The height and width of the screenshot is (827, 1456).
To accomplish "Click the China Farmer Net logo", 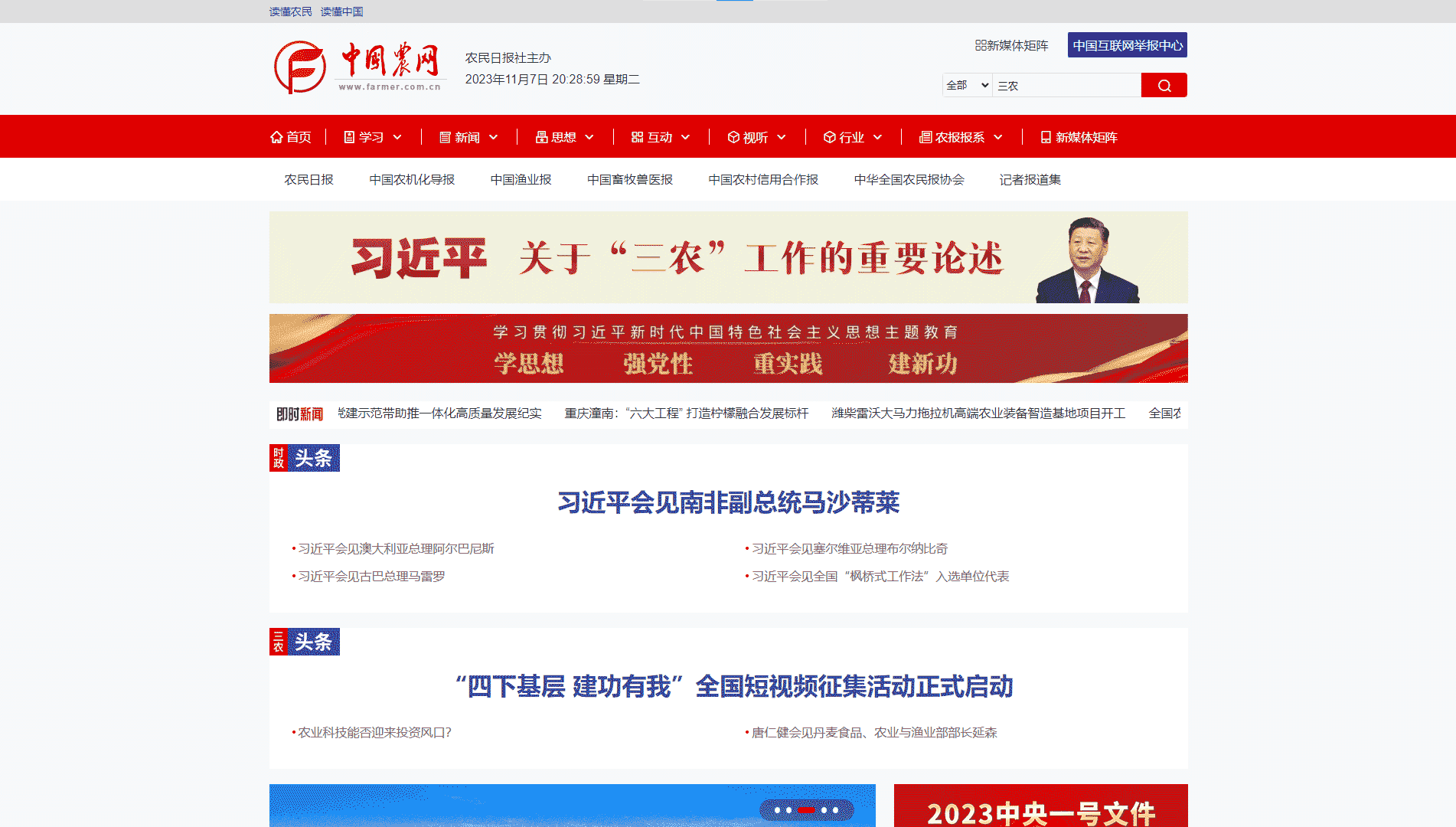I will (x=359, y=67).
